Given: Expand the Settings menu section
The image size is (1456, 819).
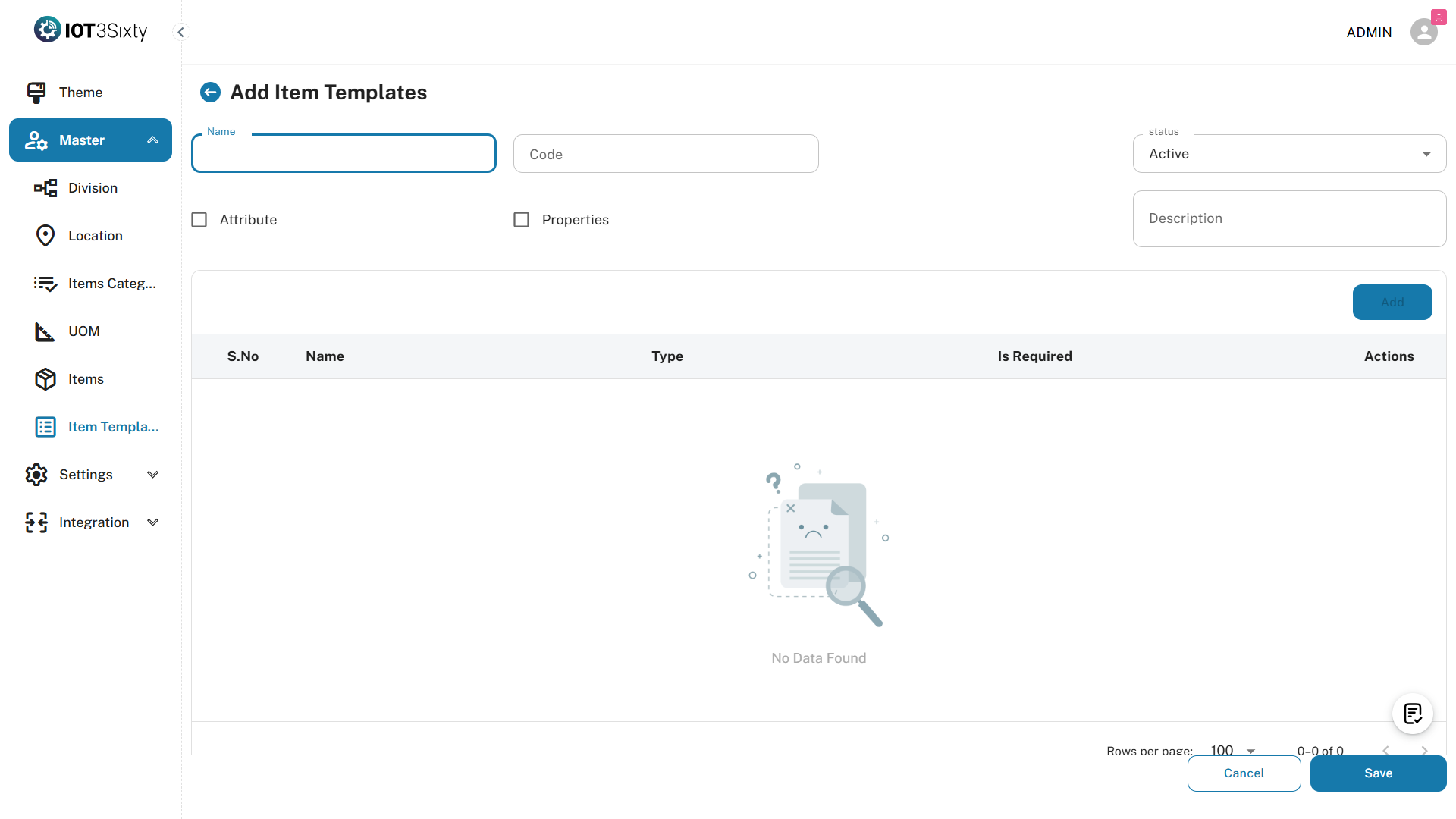Looking at the screenshot, I should (91, 475).
